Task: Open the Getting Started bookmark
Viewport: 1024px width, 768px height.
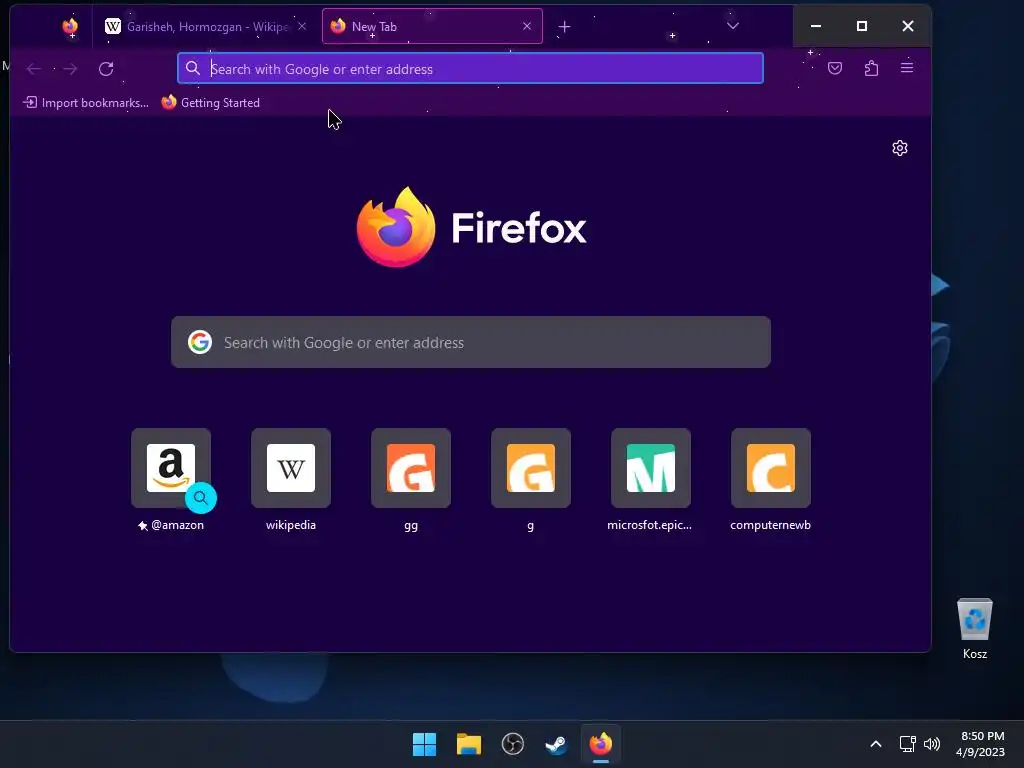Action: pos(210,103)
